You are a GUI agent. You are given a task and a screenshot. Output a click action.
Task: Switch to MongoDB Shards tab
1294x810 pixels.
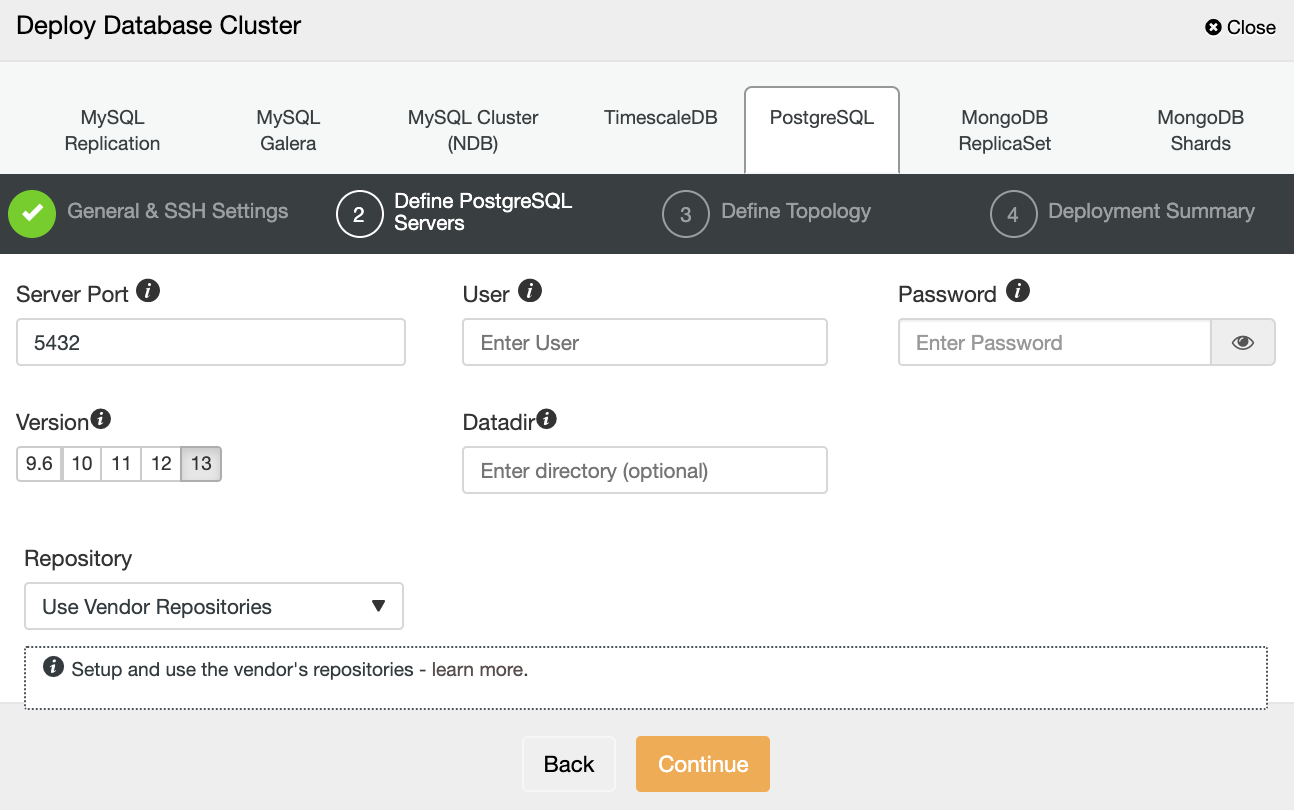pos(1200,130)
